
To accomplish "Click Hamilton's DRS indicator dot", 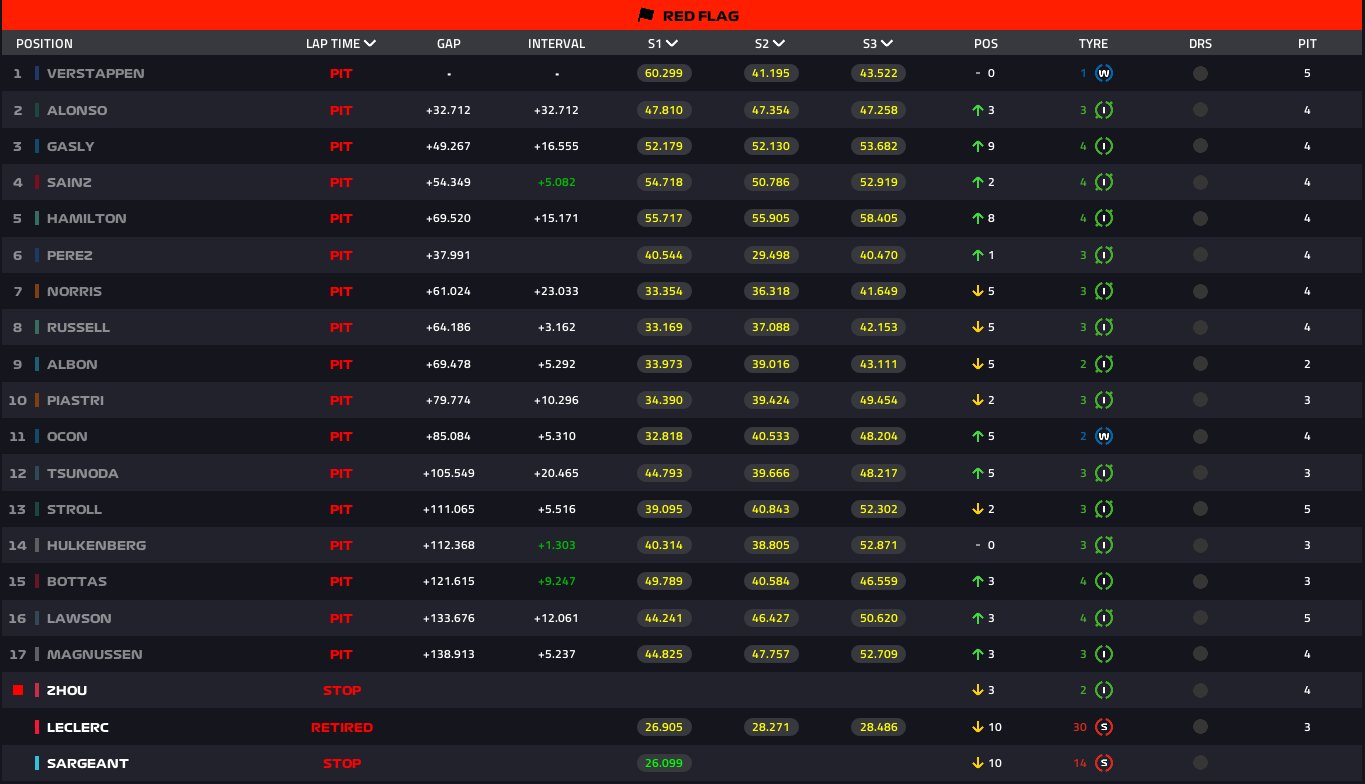I will click(x=1200, y=218).
